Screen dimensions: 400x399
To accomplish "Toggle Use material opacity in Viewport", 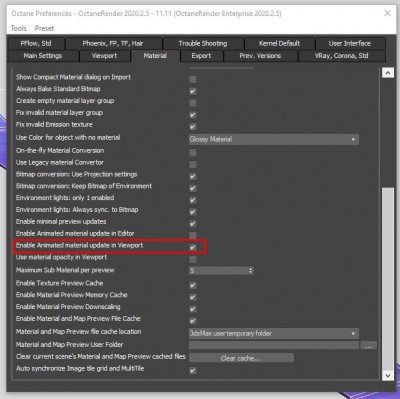I will pyautogui.click(x=193, y=259).
